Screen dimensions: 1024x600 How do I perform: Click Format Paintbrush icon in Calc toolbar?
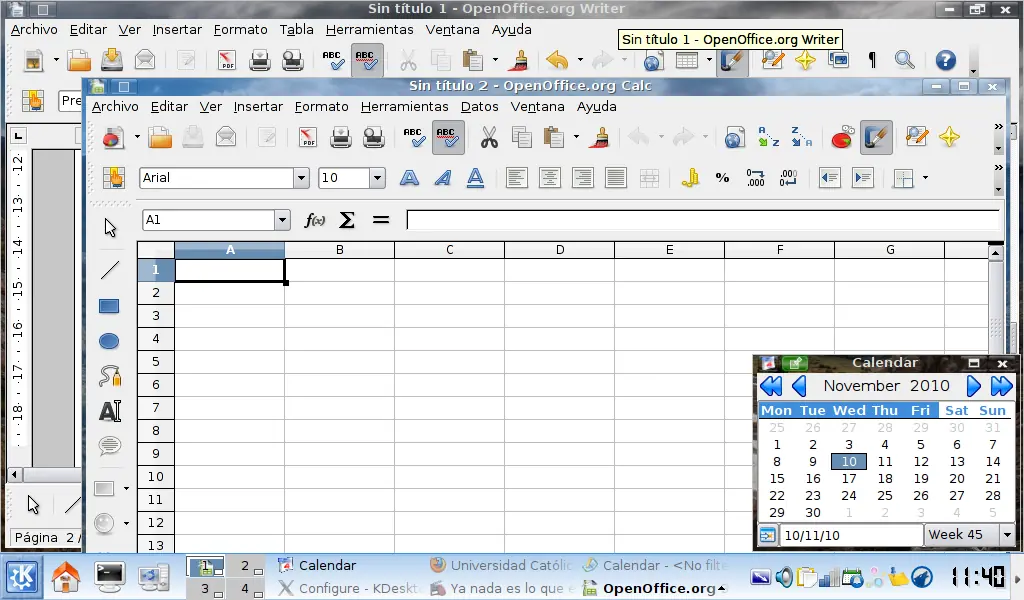pyautogui.click(x=601, y=138)
